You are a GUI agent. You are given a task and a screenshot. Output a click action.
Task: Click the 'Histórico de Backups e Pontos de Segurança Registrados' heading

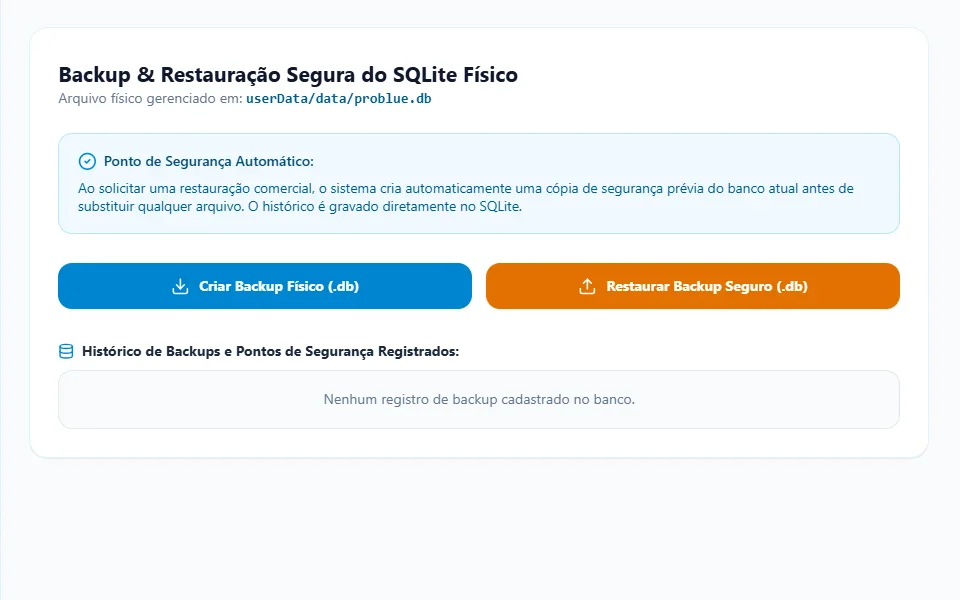click(271, 351)
